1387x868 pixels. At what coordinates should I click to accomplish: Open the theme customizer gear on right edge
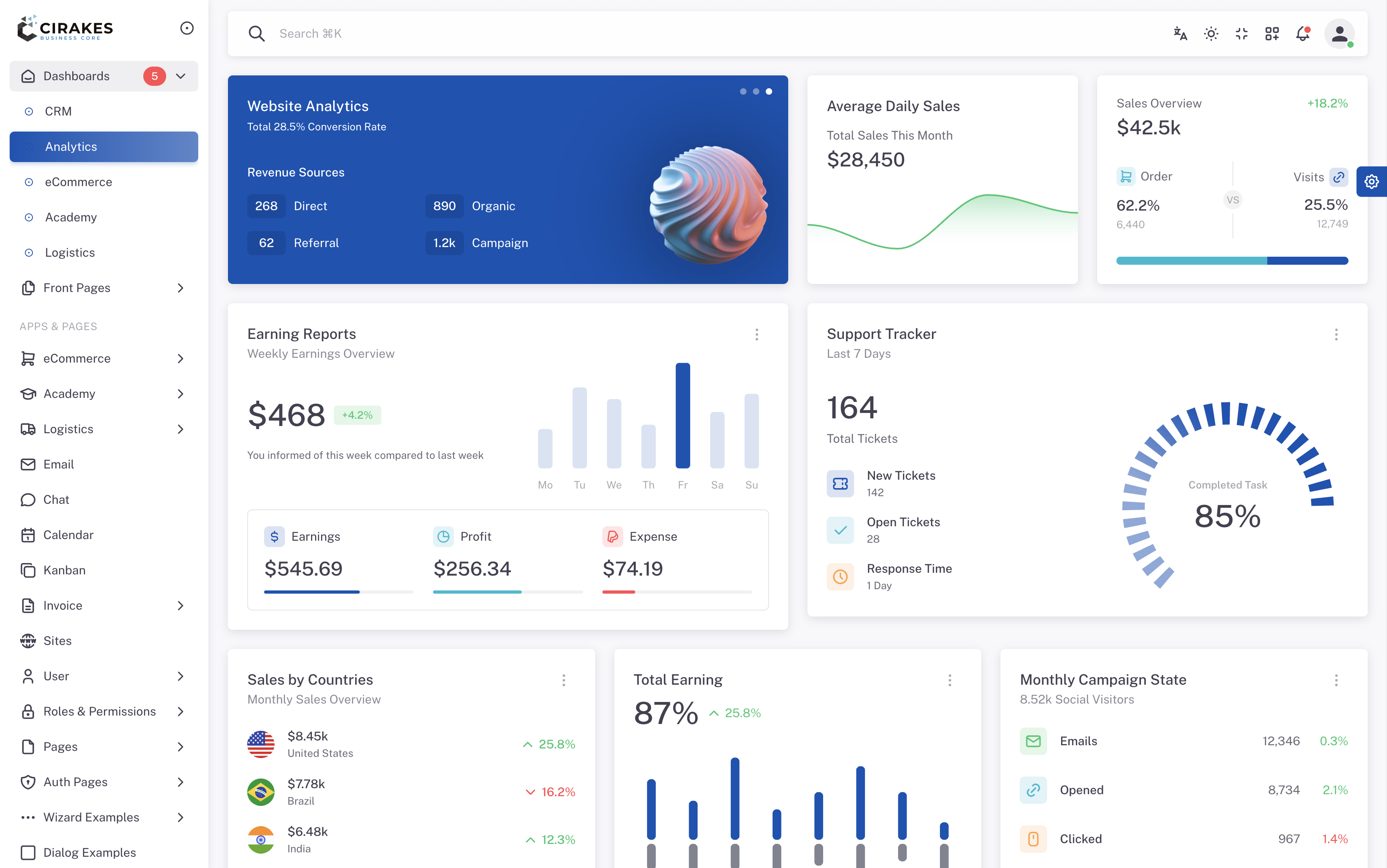(1371, 181)
